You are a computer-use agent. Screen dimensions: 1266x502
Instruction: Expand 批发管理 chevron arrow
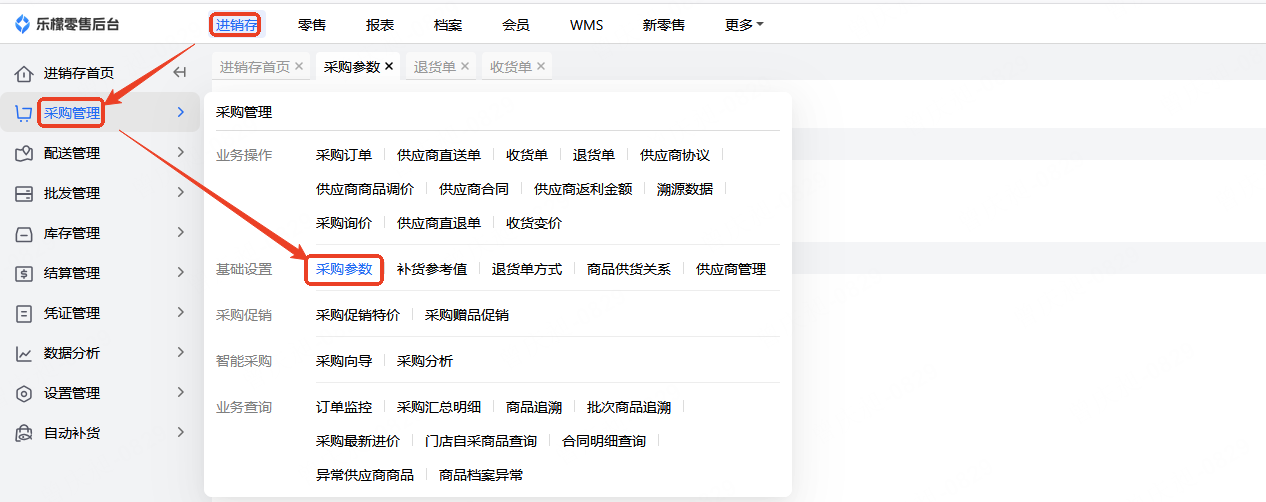click(x=180, y=192)
